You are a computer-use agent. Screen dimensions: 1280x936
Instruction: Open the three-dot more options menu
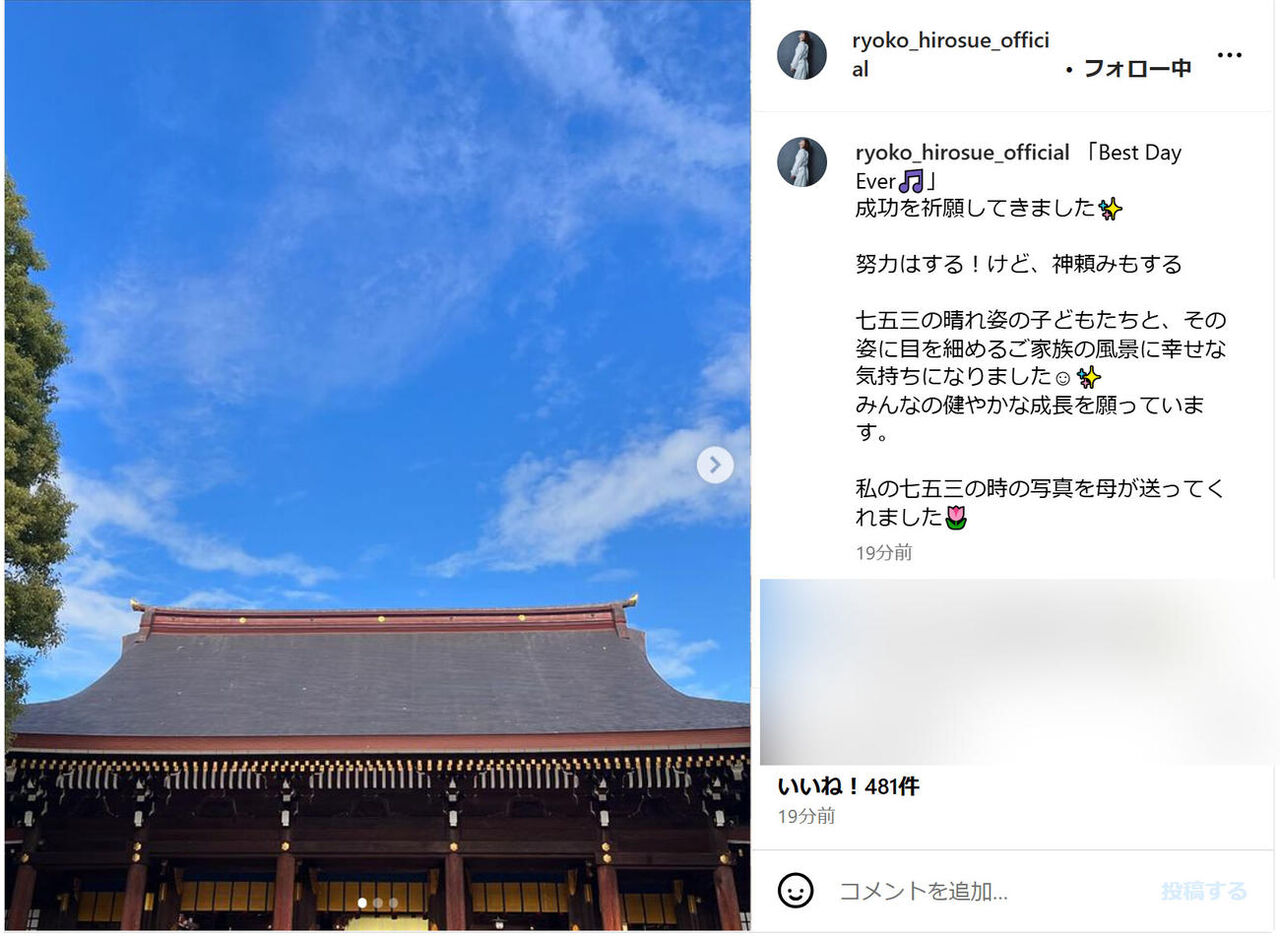click(x=1229, y=55)
